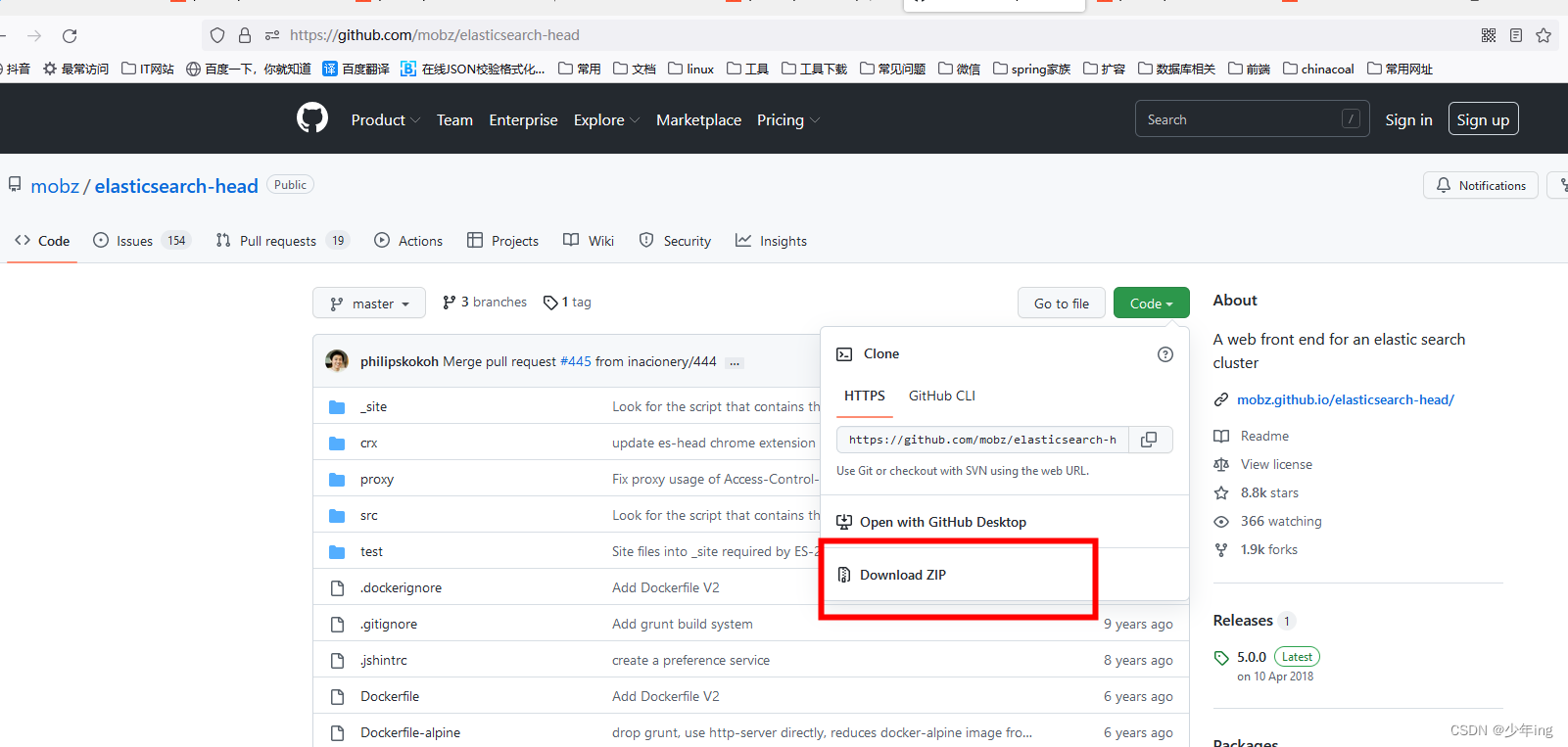Image resolution: width=1568 pixels, height=747 pixels.
Task: Click Download ZIP
Action: point(902,575)
